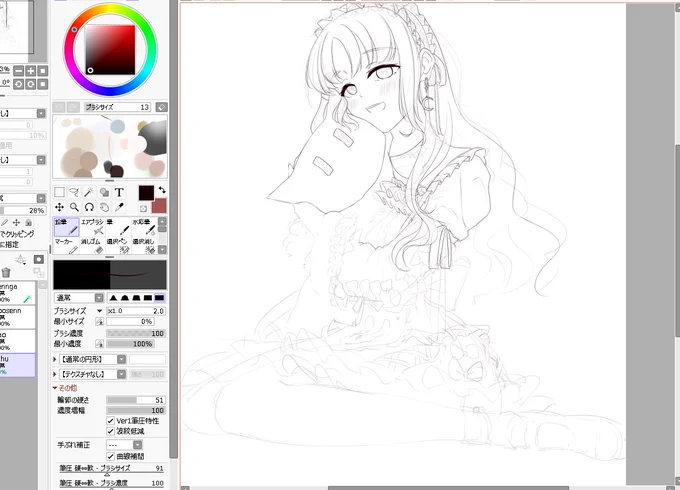
Task: Select the lasso selection tool
Action: pyautogui.click(x=74, y=192)
